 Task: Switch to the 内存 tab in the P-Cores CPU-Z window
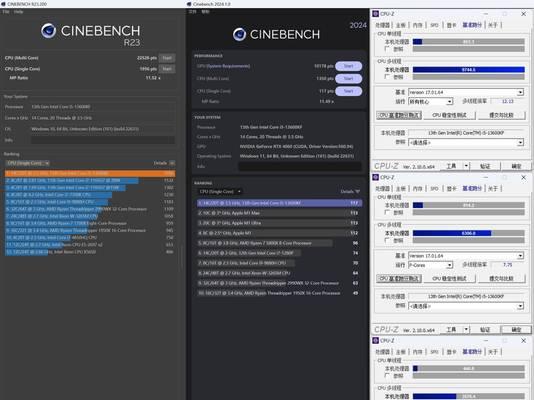coord(418,189)
